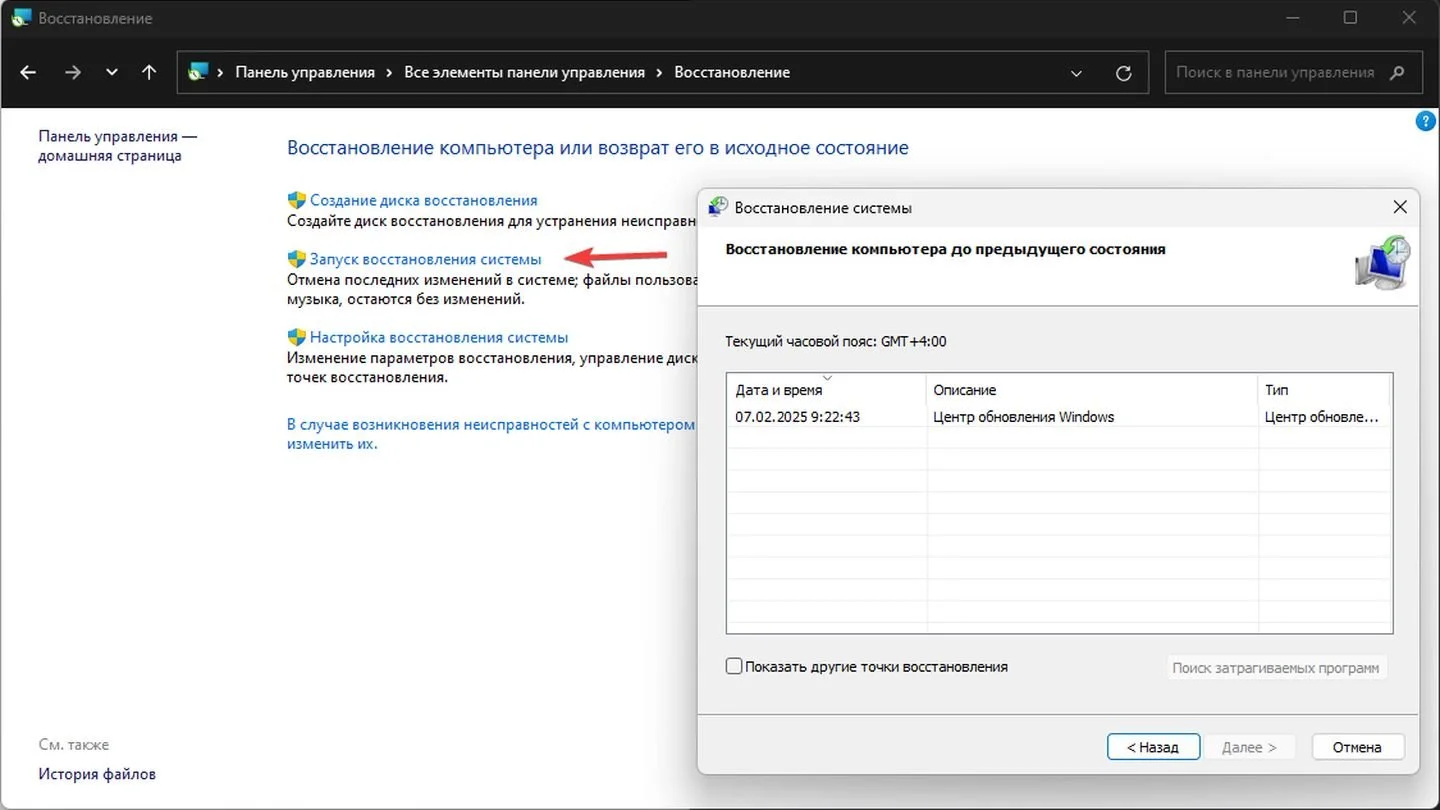
Task: Click the forward navigation arrow
Action: (x=72, y=72)
